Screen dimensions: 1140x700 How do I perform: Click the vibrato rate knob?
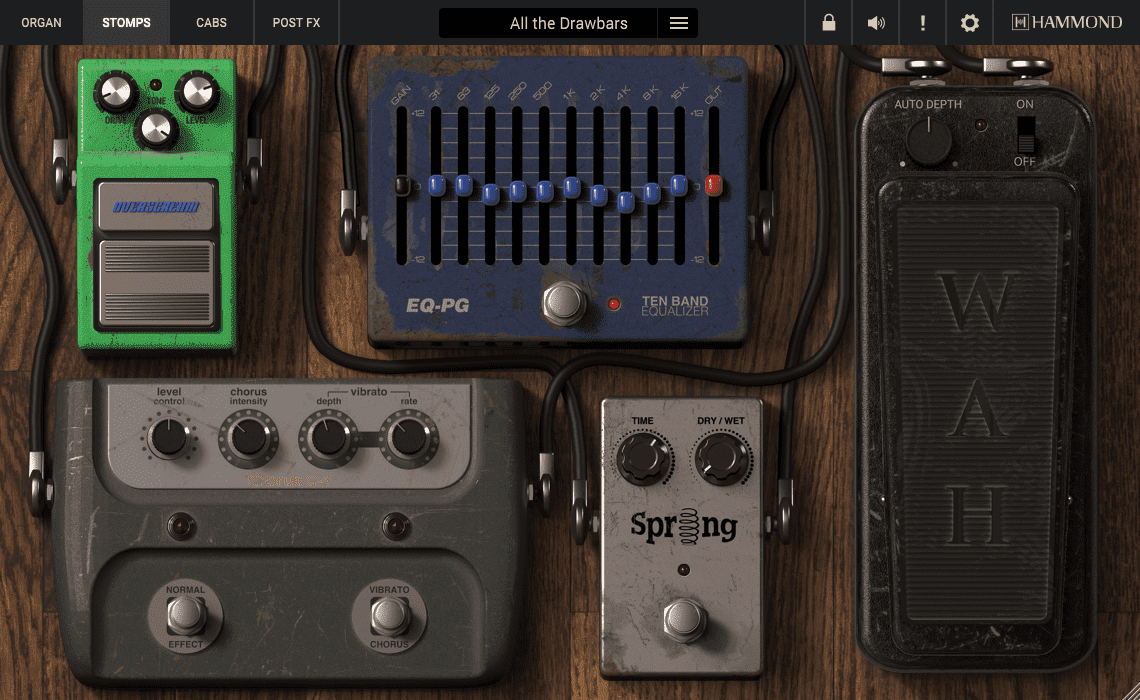409,438
